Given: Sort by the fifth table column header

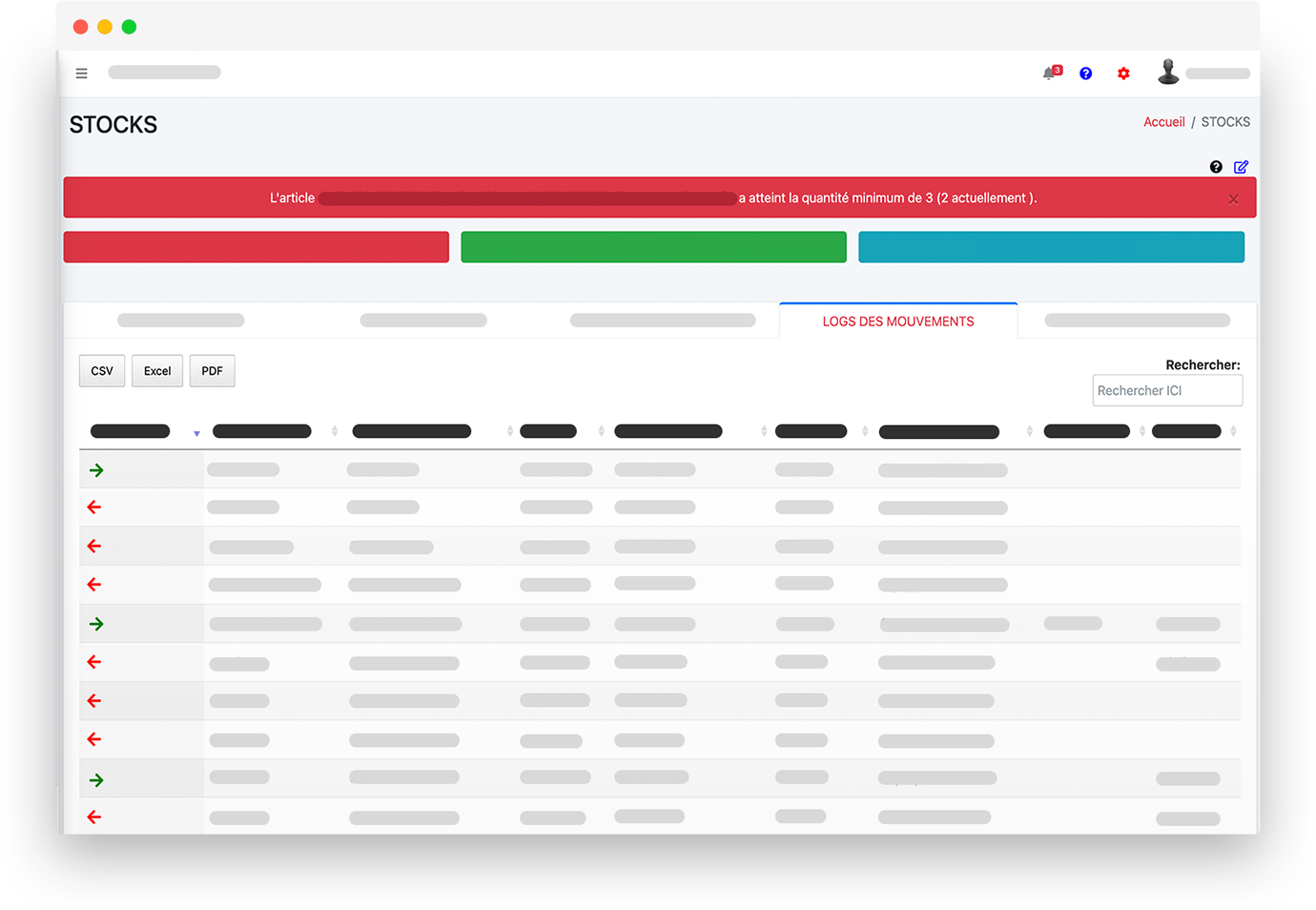Looking at the screenshot, I should [x=668, y=431].
